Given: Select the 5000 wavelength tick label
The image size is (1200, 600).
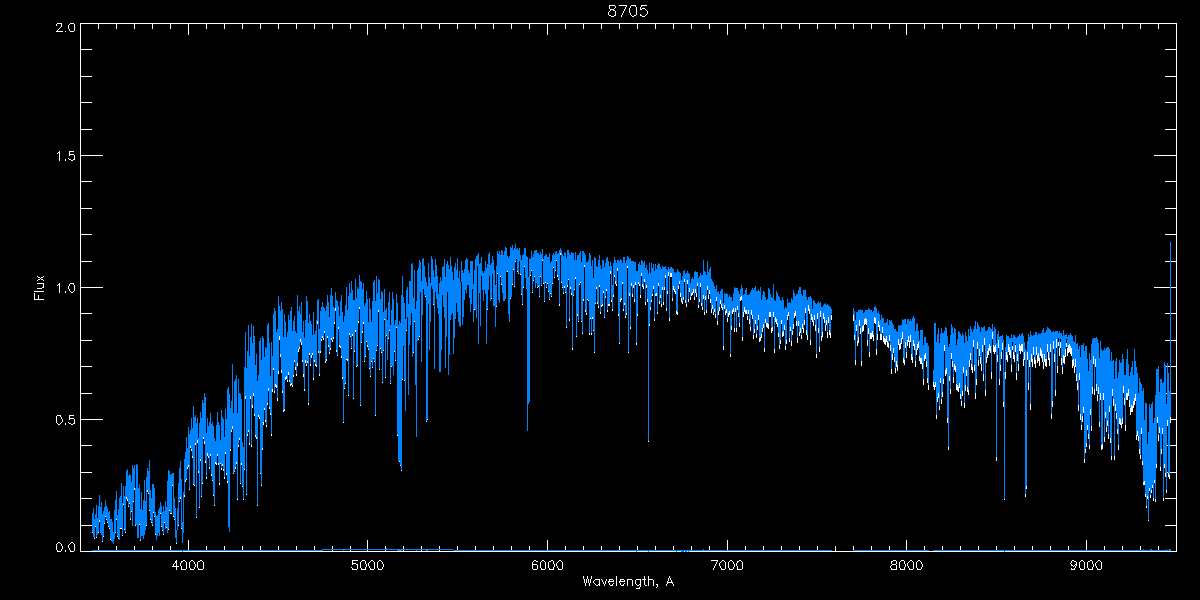Looking at the screenshot, I should point(368,565).
